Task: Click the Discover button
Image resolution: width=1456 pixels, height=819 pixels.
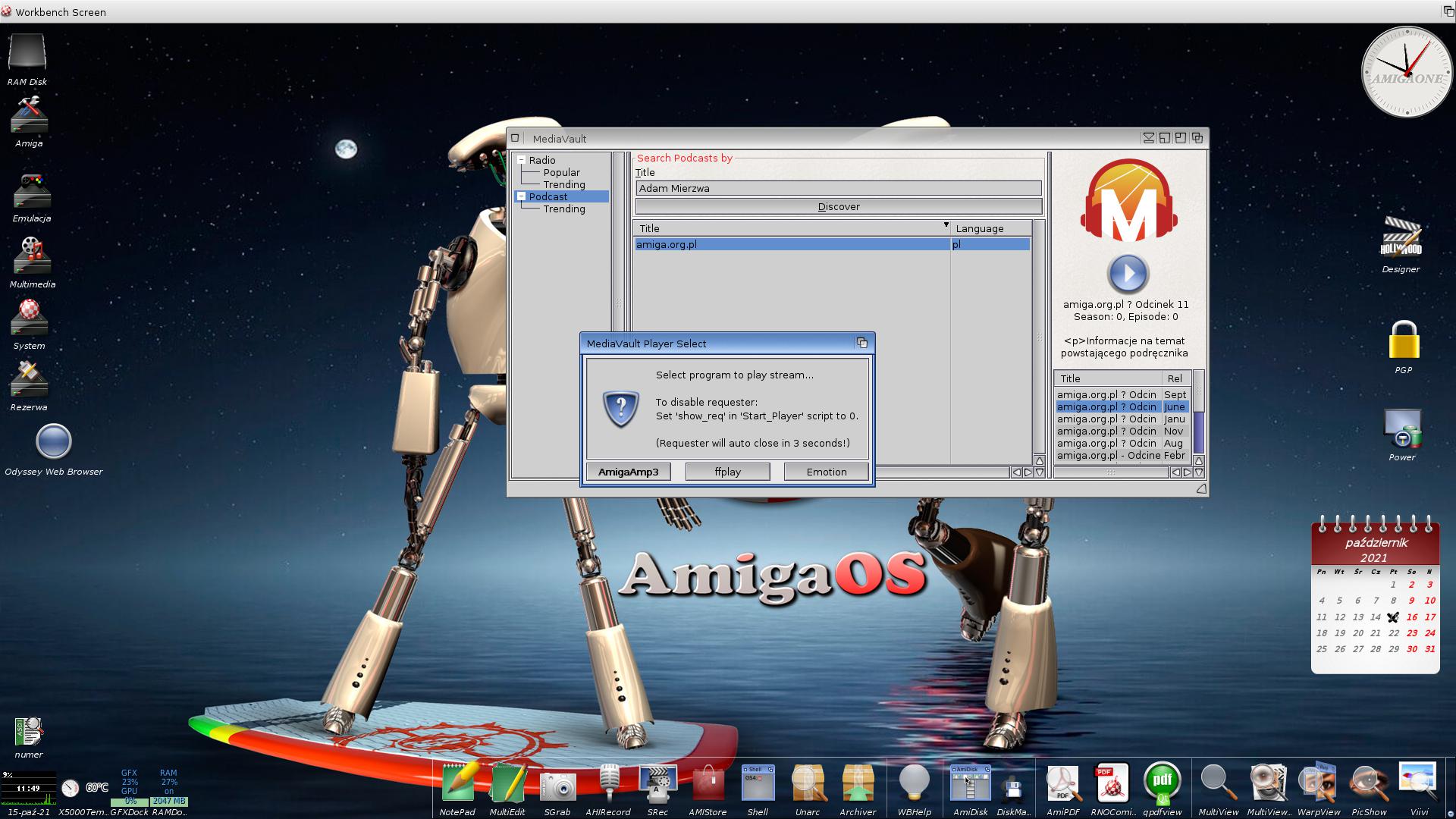Action: point(838,206)
